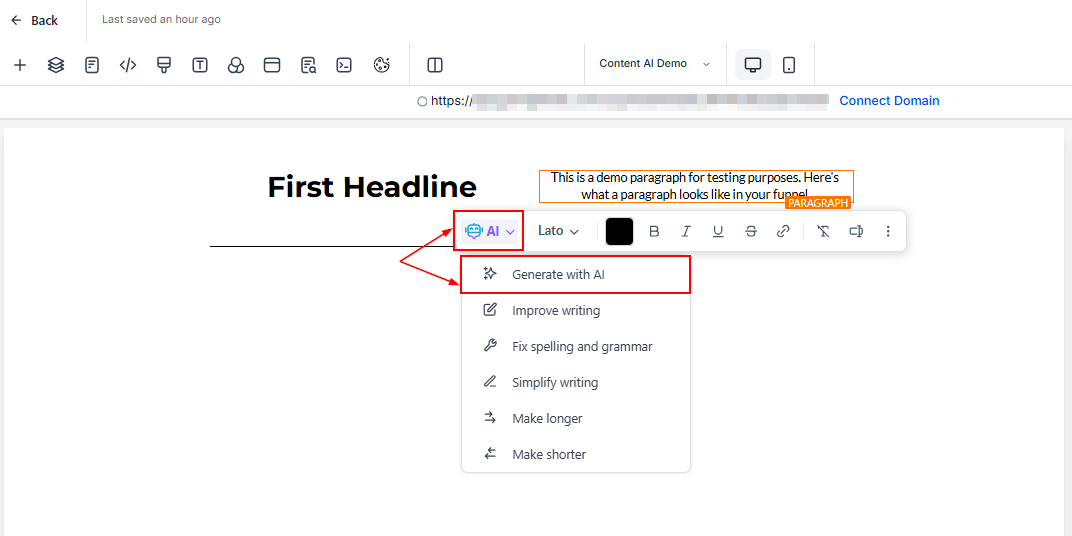Click the clear formatting icon

coord(823,231)
